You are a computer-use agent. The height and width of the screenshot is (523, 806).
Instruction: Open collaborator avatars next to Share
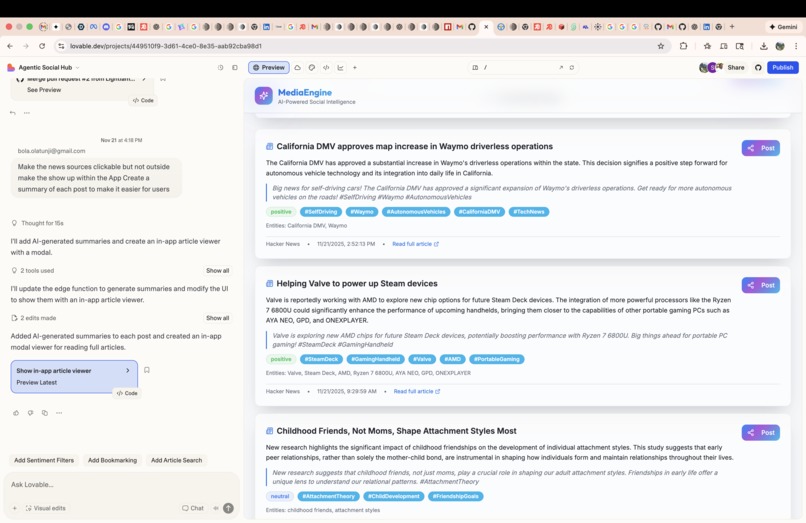(x=711, y=67)
